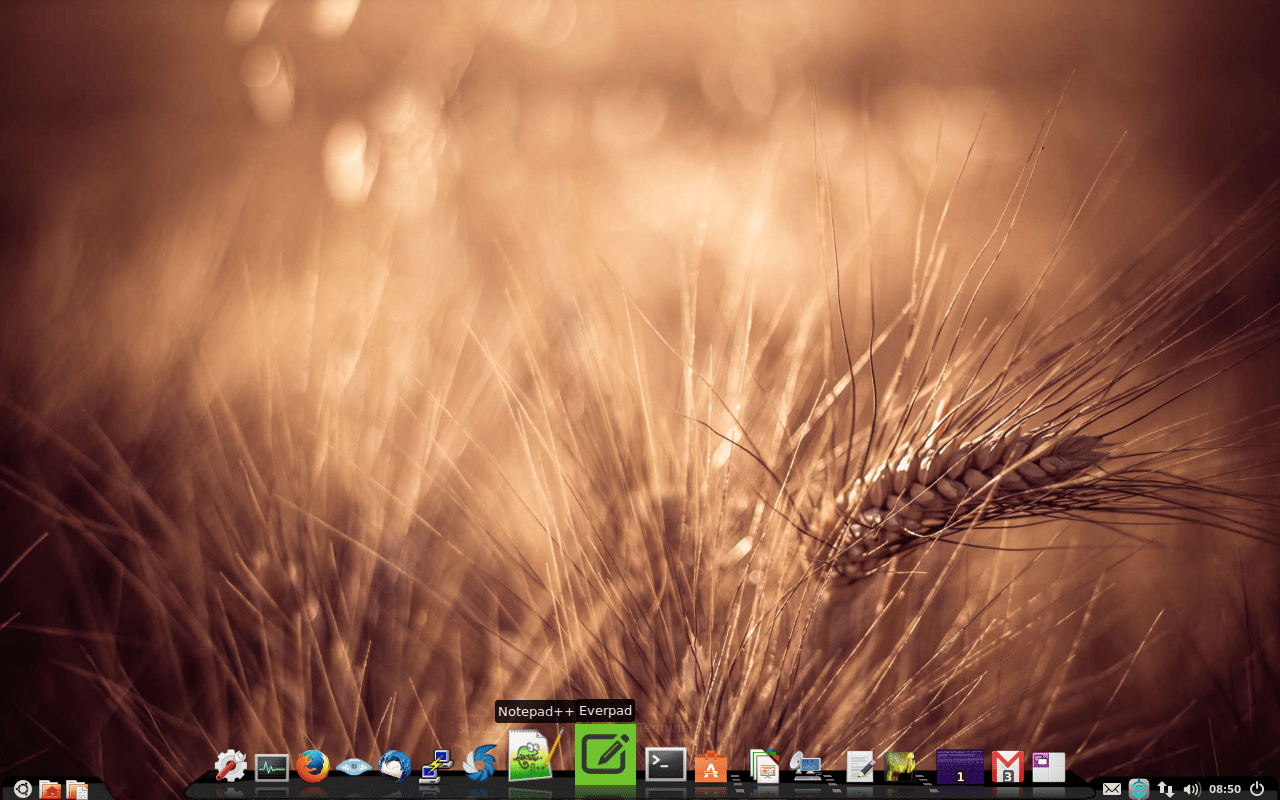Open Gmail showing 3 unread messages
Image resolution: width=1280 pixels, height=800 pixels.
tap(1008, 767)
